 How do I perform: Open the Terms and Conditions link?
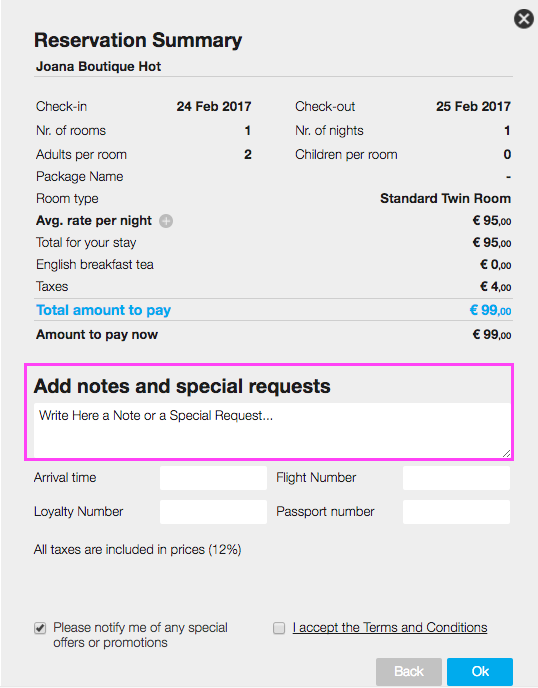pyautogui.click(x=390, y=627)
